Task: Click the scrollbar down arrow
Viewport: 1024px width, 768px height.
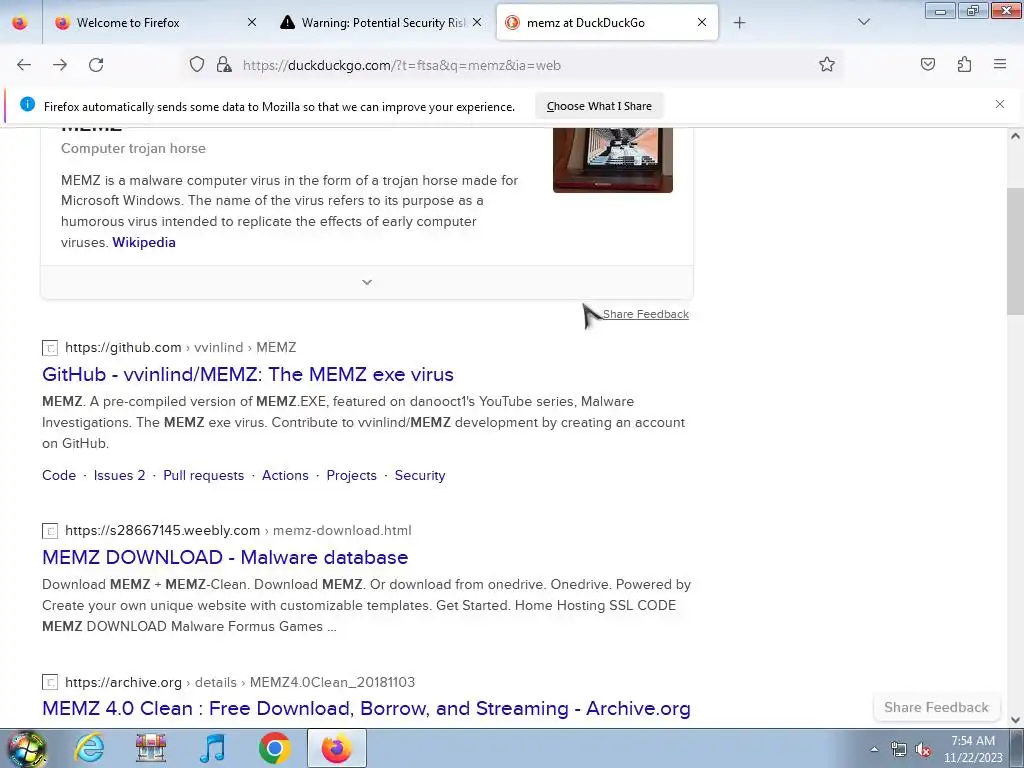Action: click(1015, 720)
